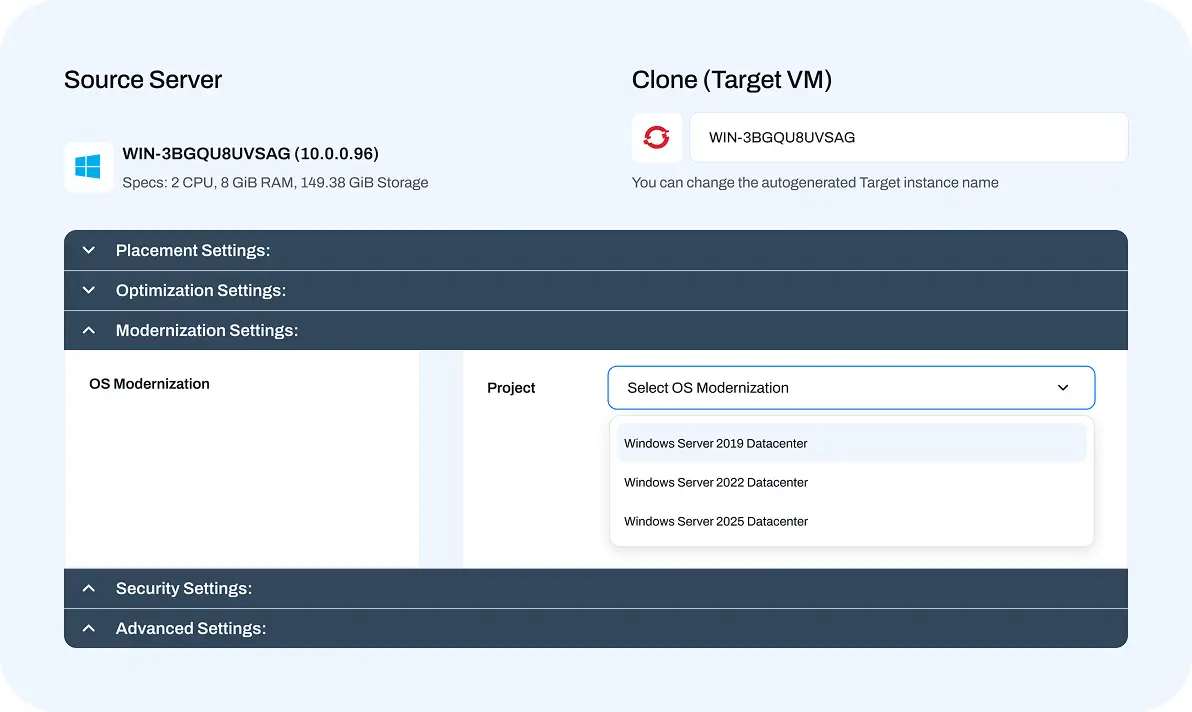Click the Security Settings header label
Screen dimensions: 1192x712
point(183,588)
